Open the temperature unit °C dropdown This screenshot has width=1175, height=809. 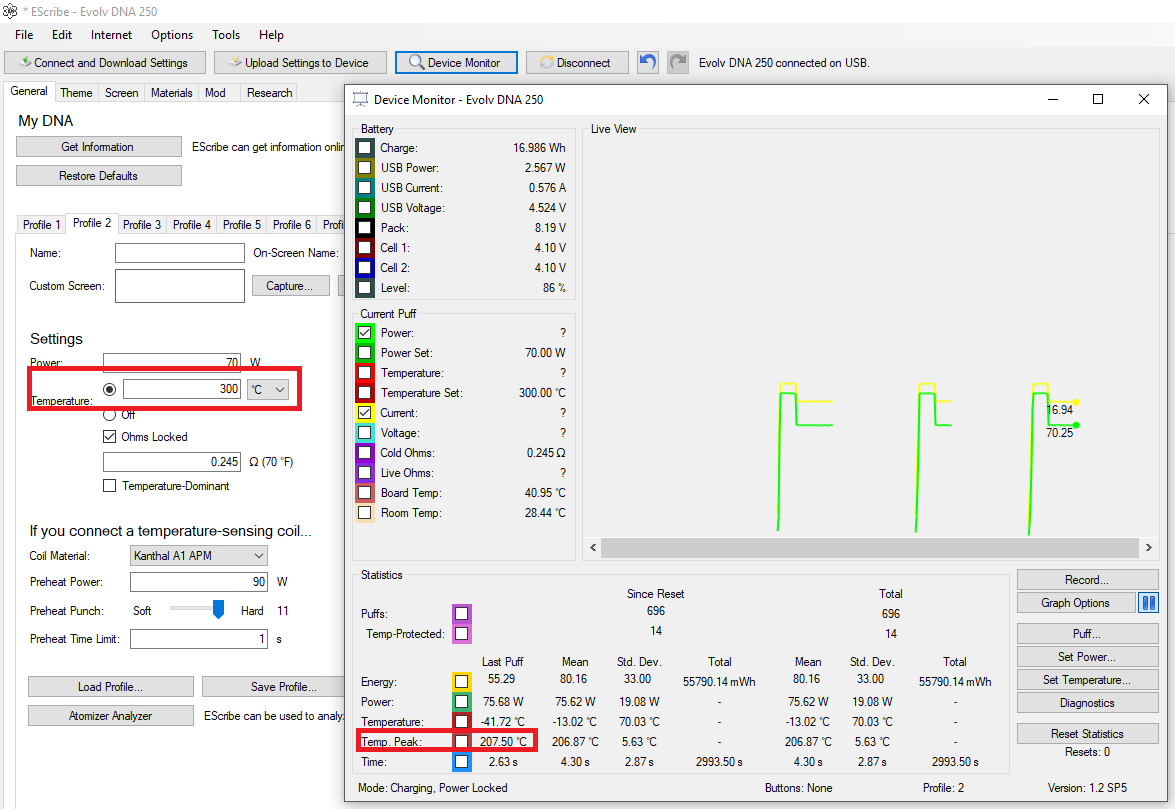(x=268, y=390)
